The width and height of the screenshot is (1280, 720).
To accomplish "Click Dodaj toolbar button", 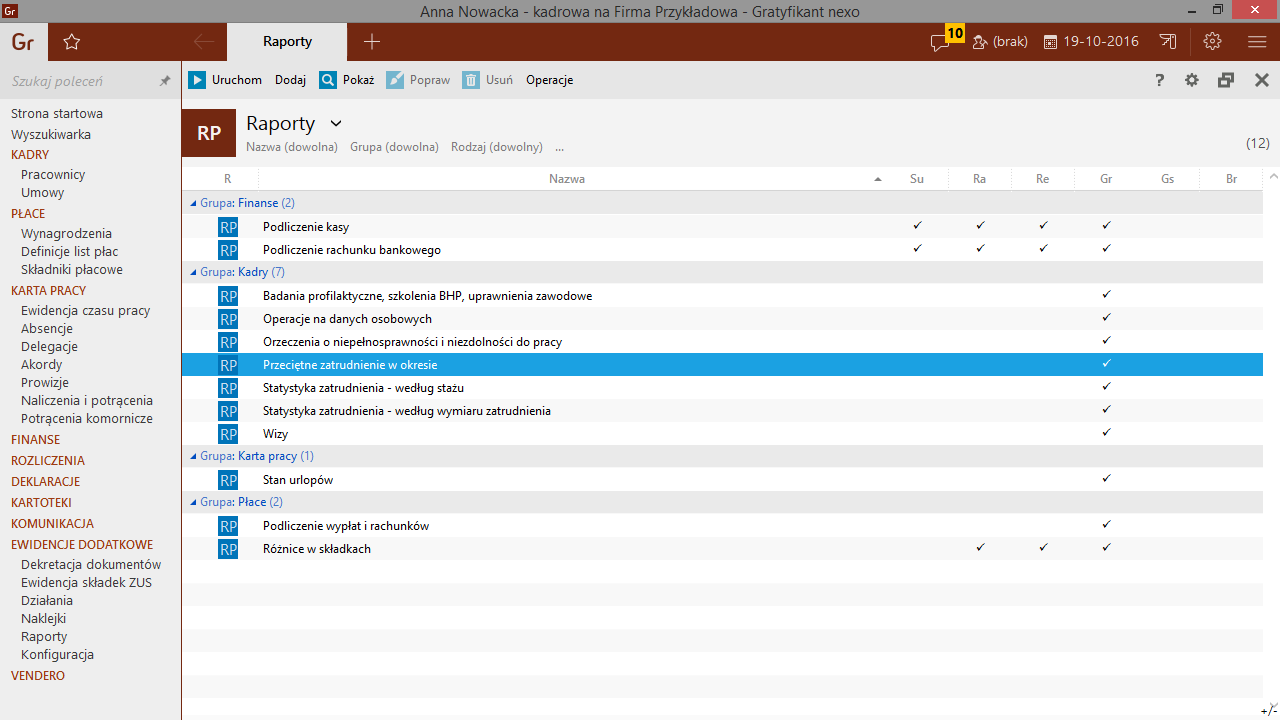I will click(x=290, y=80).
